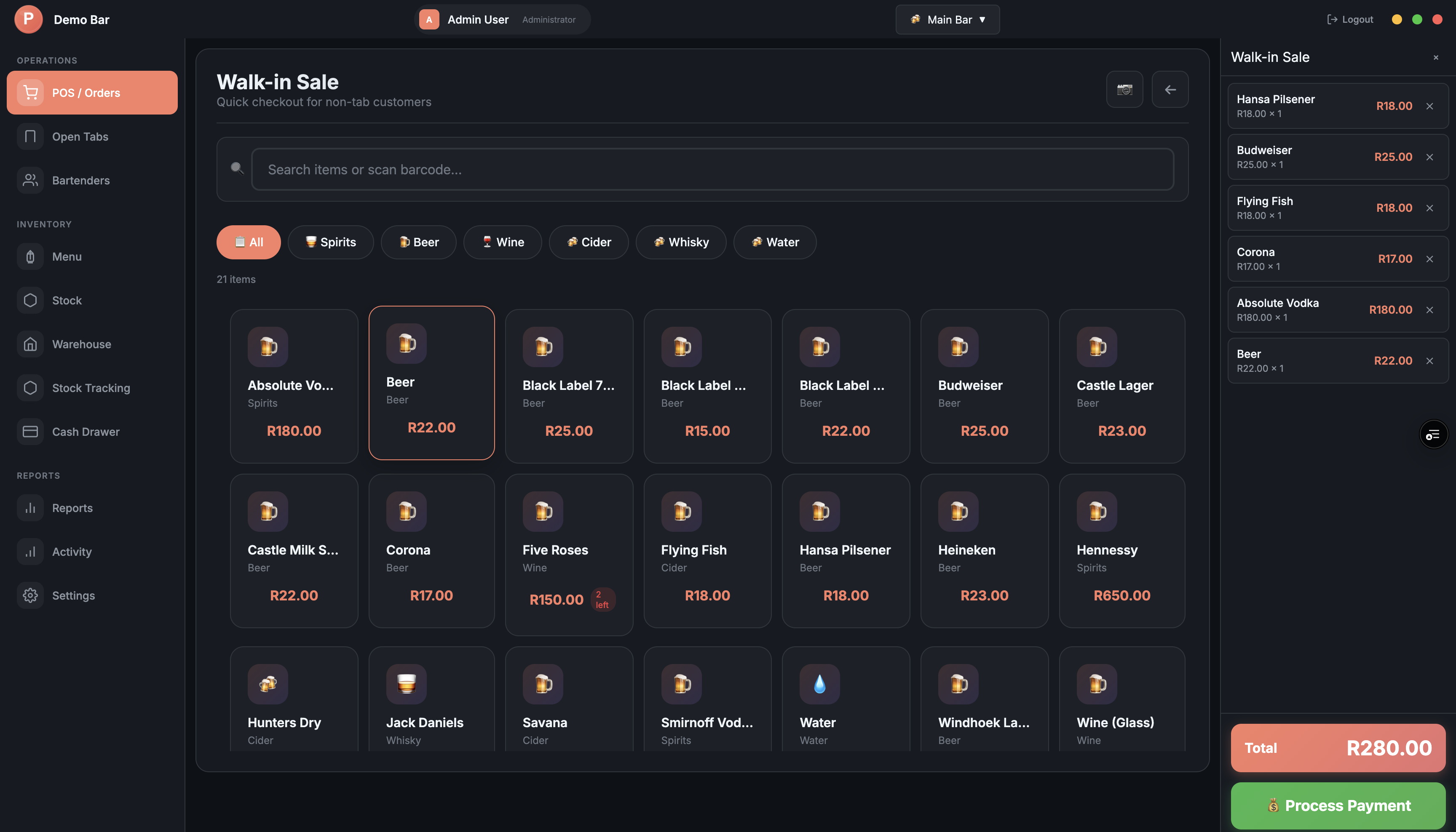Click the Warehouse house icon in sidebar
Image resolution: width=1456 pixels, height=832 pixels.
(30, 344)
